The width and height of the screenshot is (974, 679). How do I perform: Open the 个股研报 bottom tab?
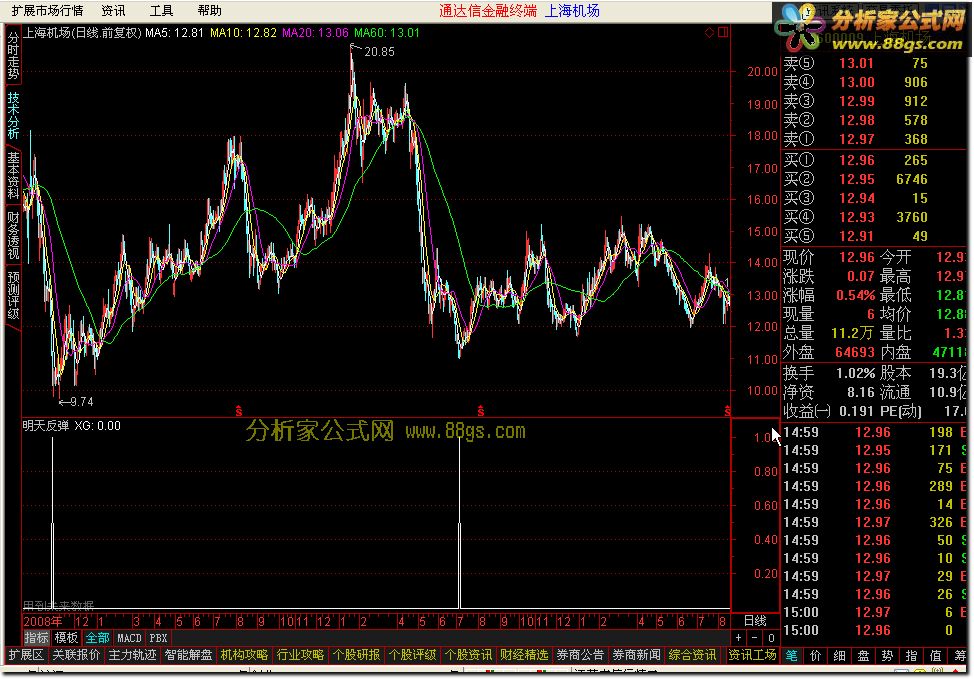(x=357, y=655)
